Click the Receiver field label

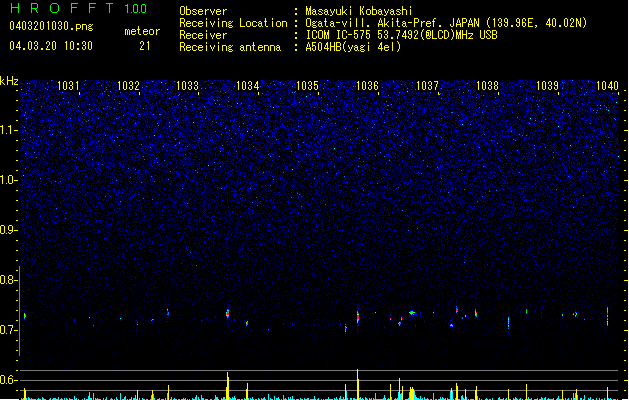tap(203, 35)
